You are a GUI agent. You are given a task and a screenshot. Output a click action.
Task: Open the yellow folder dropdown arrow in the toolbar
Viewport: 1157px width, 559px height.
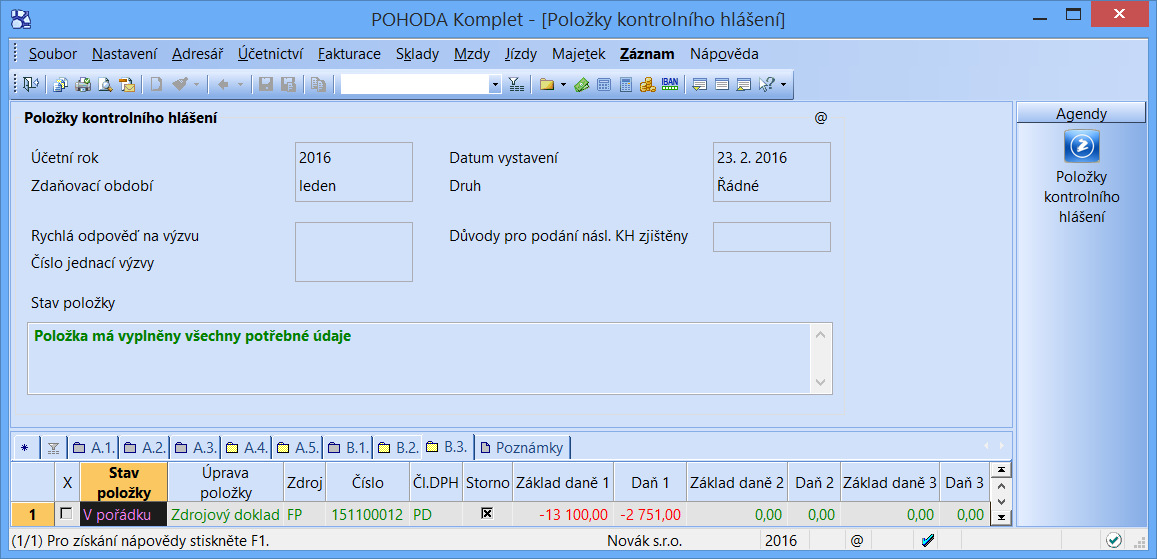[x=564, y=85]
